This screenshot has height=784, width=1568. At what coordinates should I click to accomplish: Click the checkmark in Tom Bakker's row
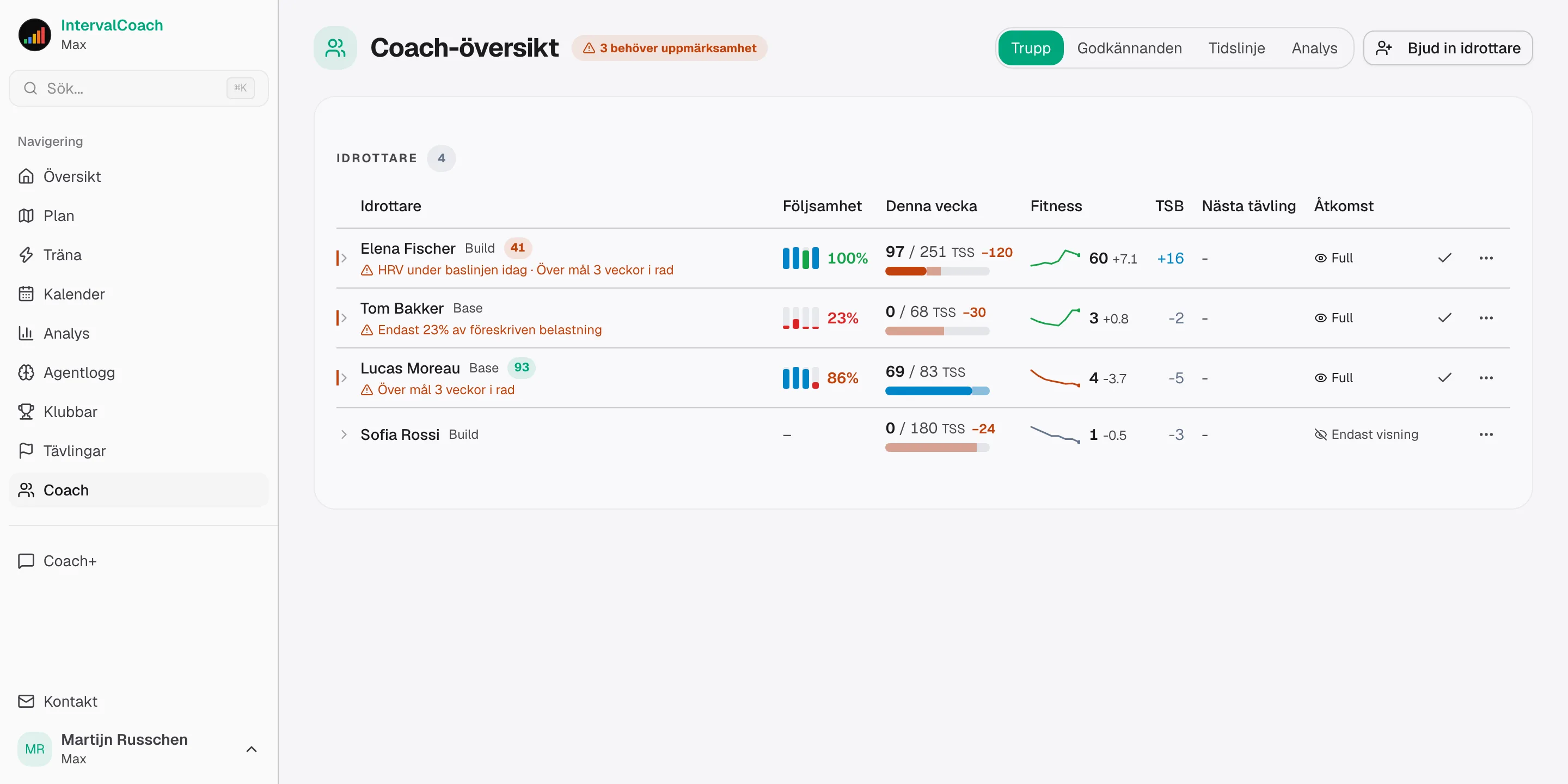[x=1444, y=318]
